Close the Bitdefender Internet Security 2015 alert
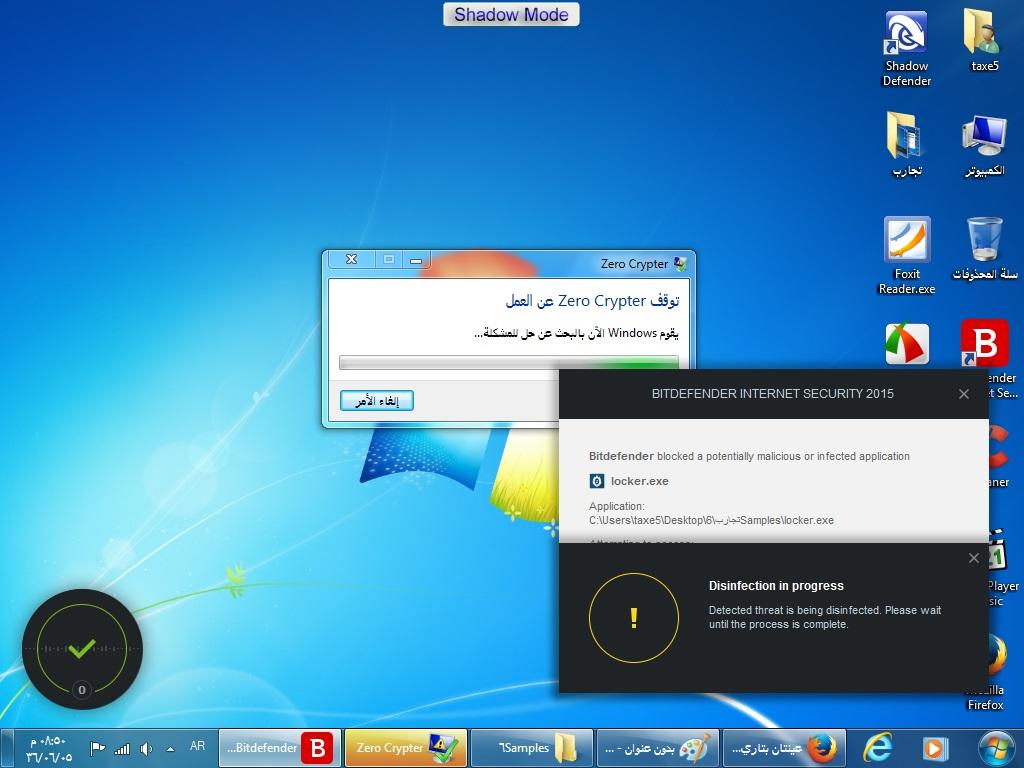This screenshot has height=768, width=1024. 963,394
